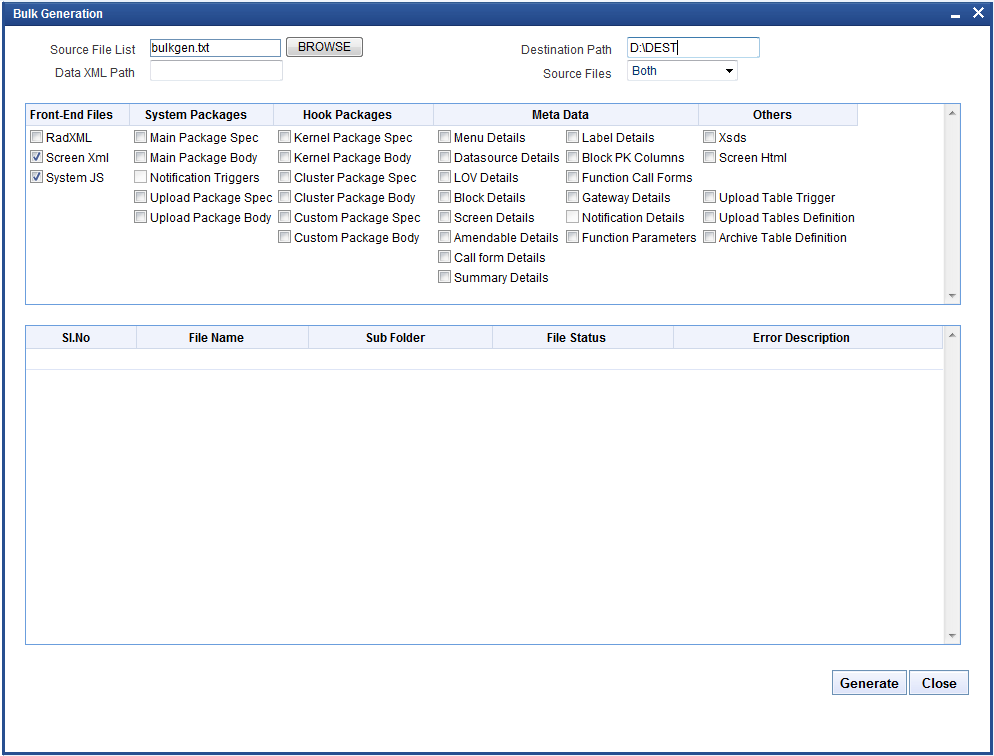Check Main Package Body
The width and height of the screenshot is (994, 756).
[140, 157]
